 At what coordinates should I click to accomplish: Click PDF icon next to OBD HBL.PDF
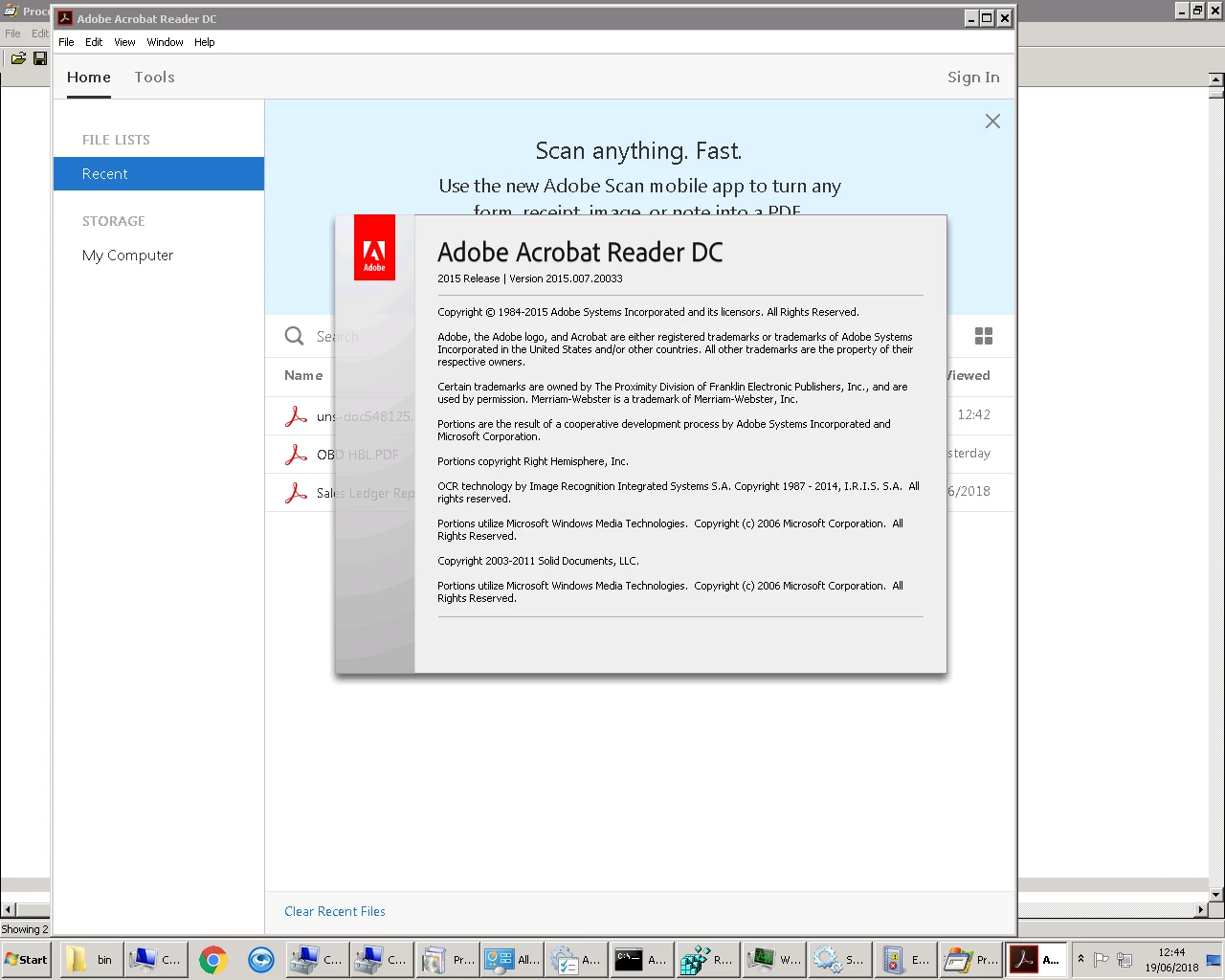(x=296, y=455)
